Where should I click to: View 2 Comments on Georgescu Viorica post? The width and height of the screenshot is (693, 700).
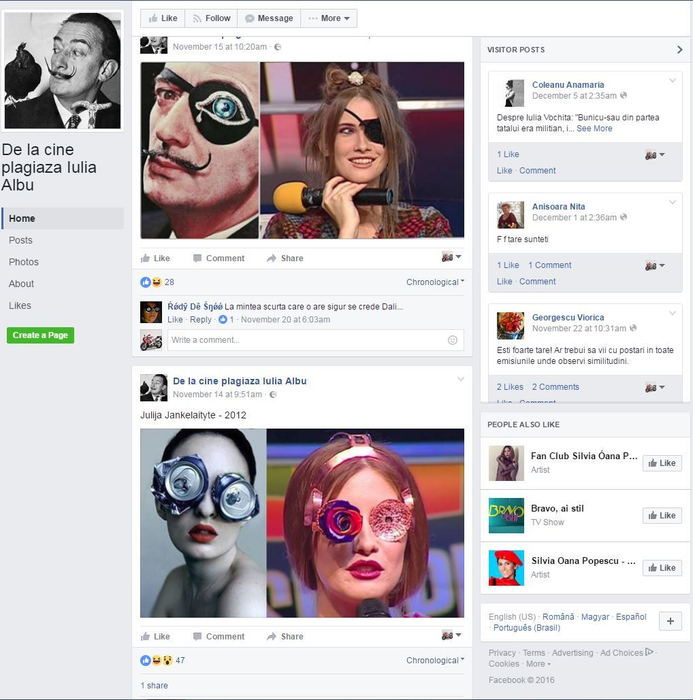(555, 387)
